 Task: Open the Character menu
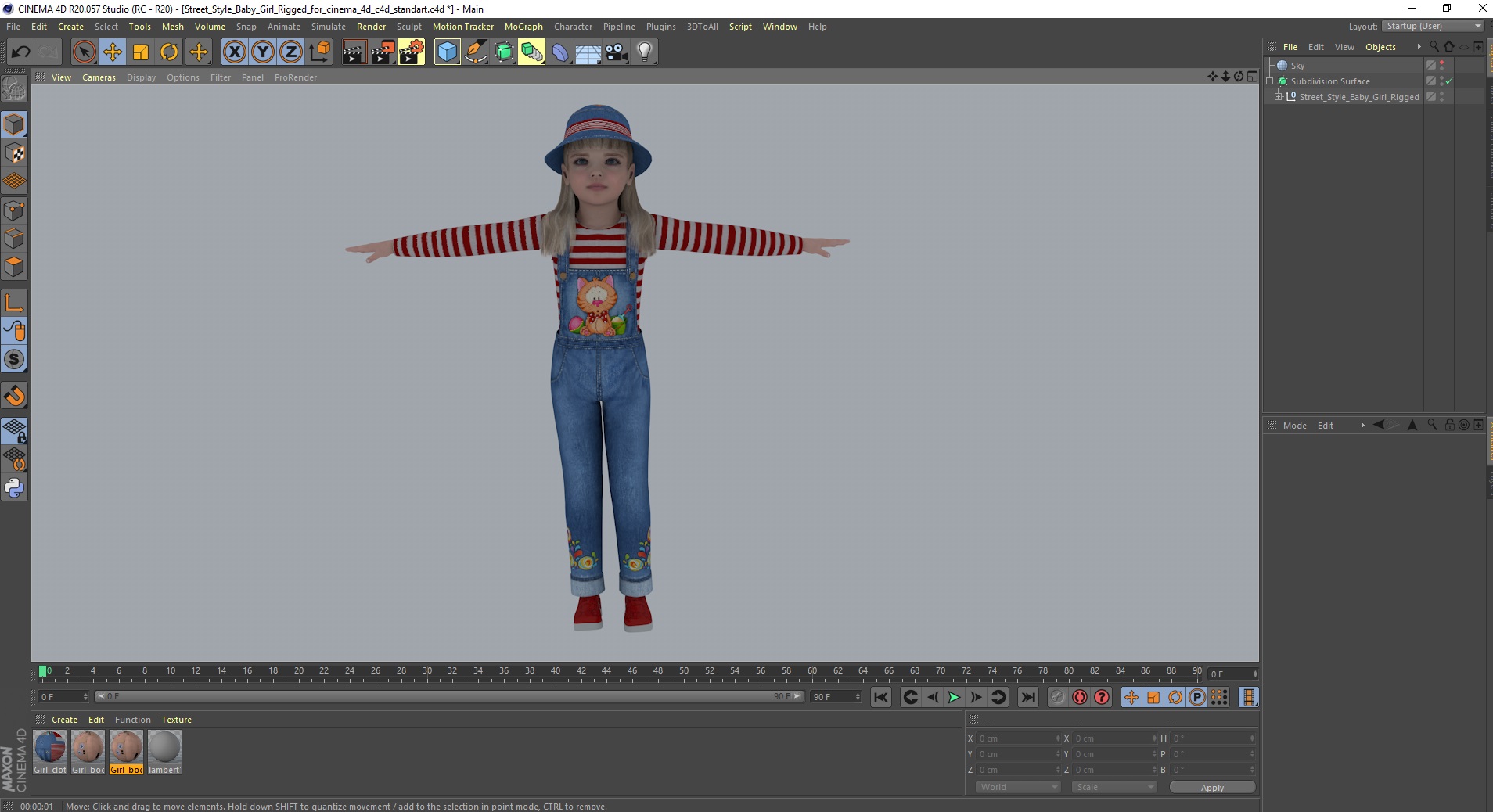[x=573, y=27]
